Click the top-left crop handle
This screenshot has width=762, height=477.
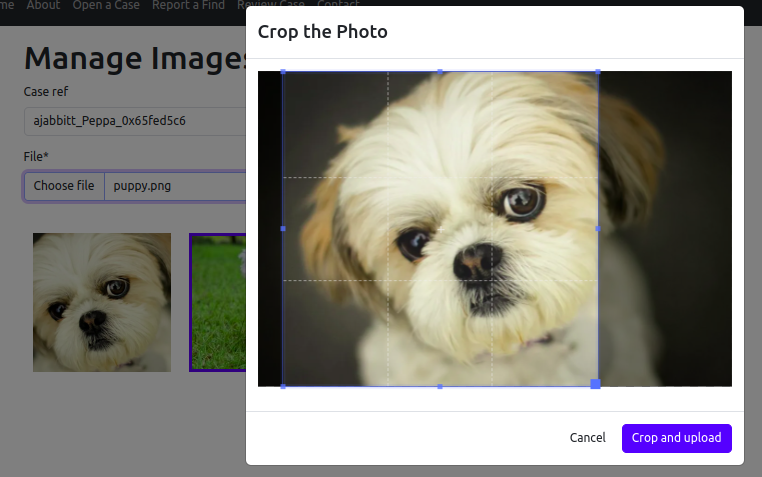click(283, 72)
